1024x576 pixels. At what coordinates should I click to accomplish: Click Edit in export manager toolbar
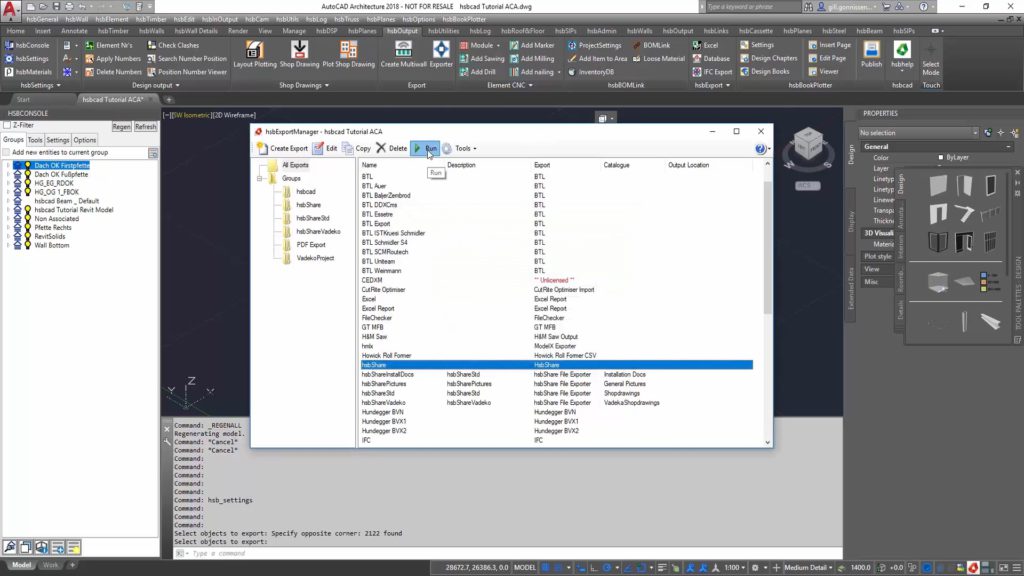coord(325,148)
